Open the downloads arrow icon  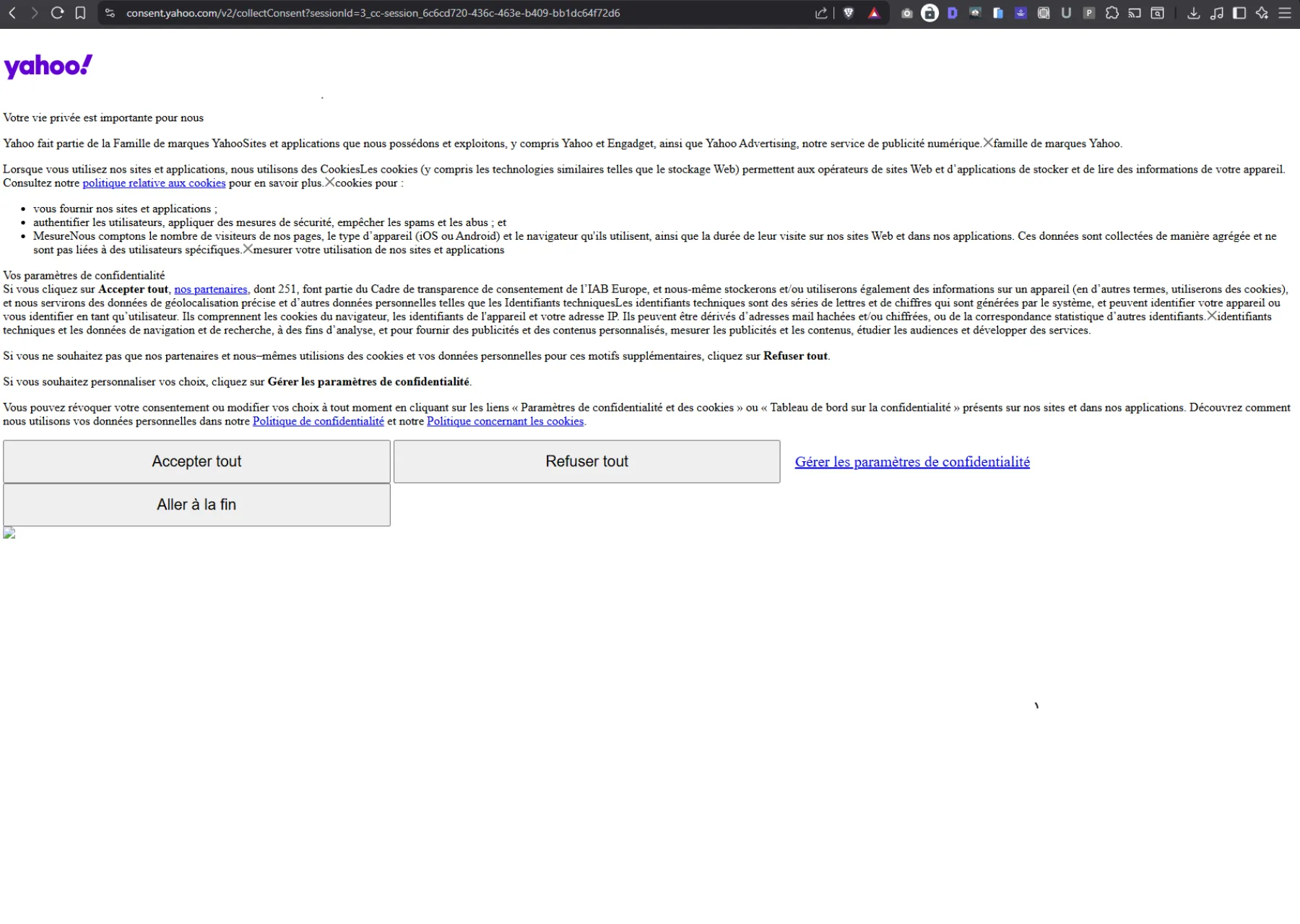[1194, 13]
